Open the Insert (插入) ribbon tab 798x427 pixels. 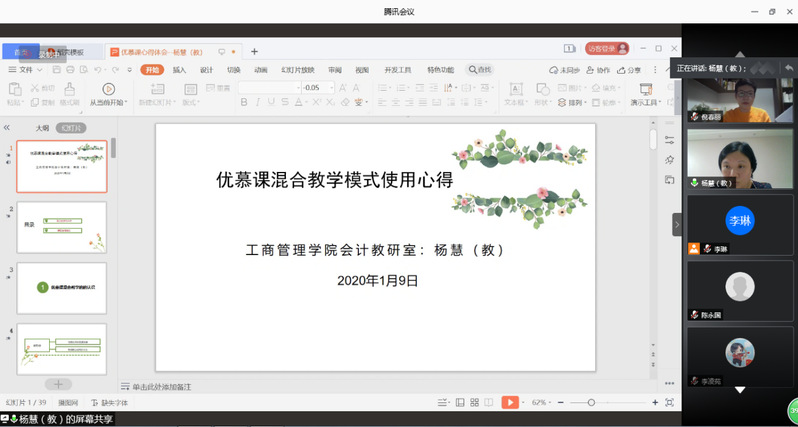pyautogui.click(x=179, y=70)
